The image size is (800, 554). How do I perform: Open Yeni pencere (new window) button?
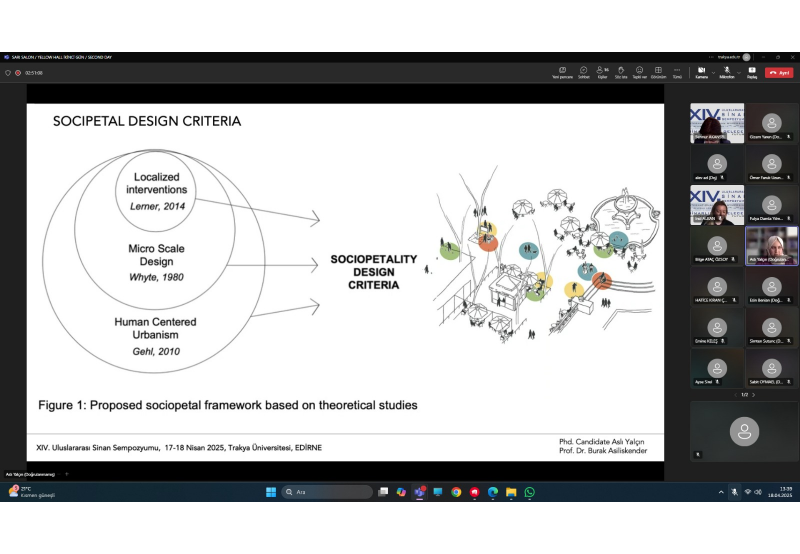(x=562, y=72)
